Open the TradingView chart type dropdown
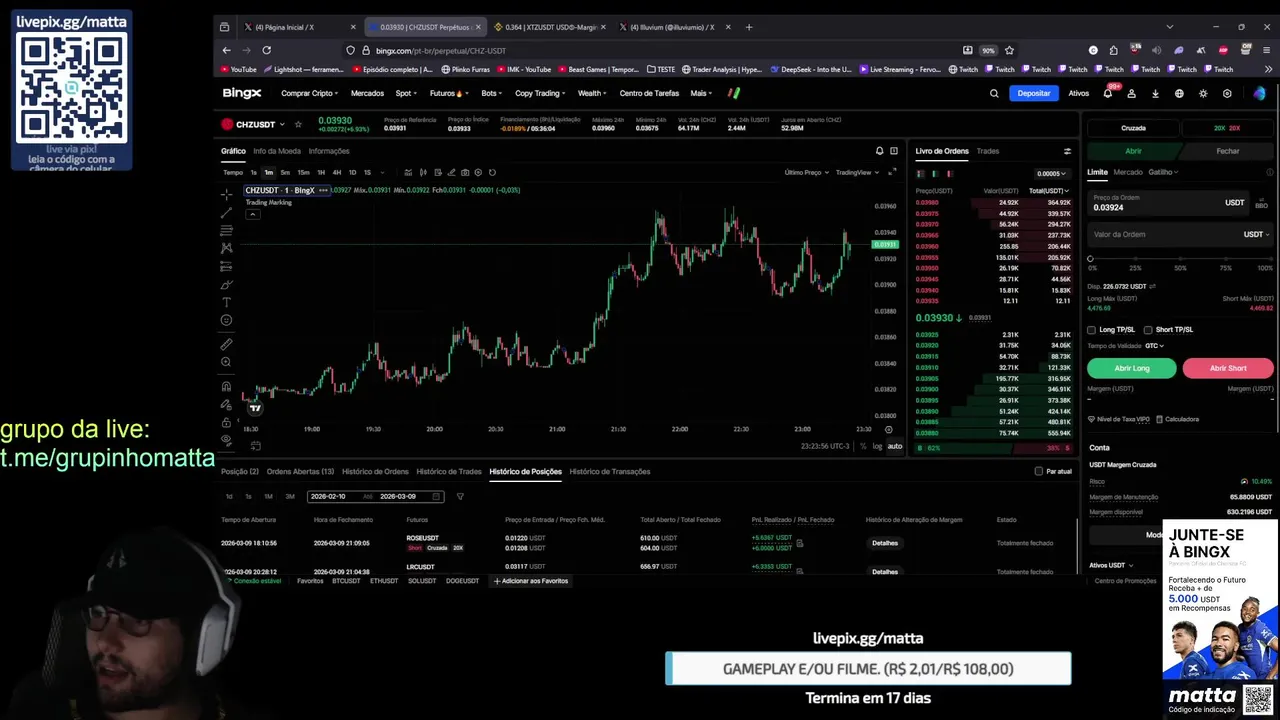 [857, 172]
